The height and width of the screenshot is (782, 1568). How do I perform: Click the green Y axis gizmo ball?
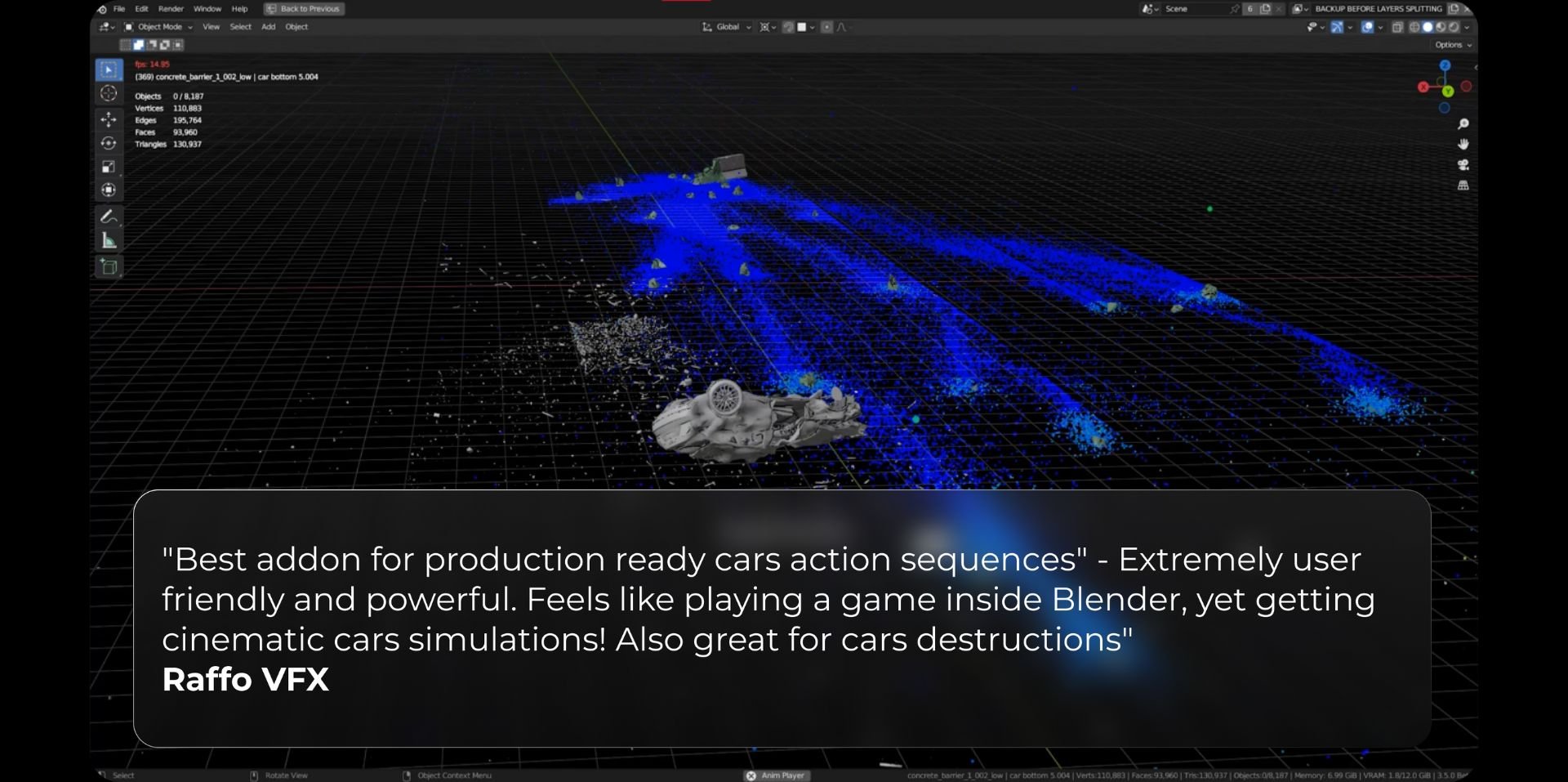click(x=1448, y=92)
